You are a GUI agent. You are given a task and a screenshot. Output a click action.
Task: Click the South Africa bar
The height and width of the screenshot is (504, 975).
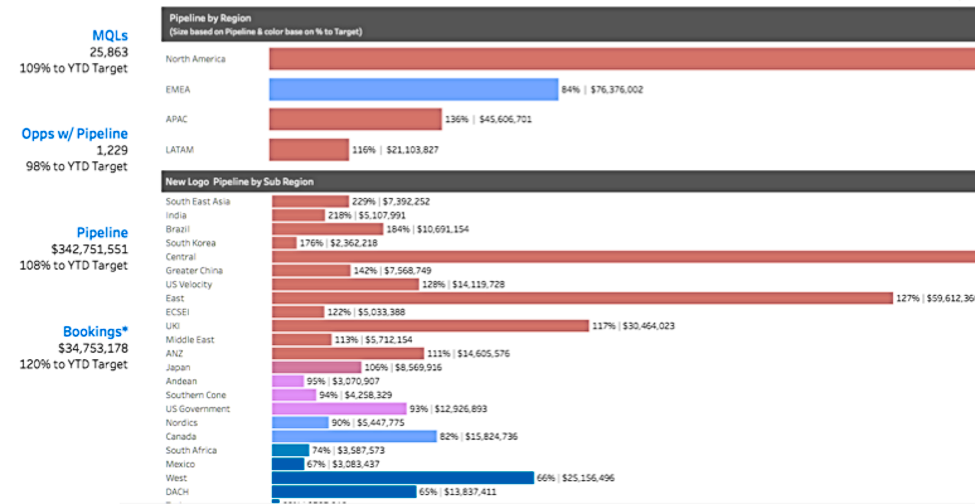290,450
